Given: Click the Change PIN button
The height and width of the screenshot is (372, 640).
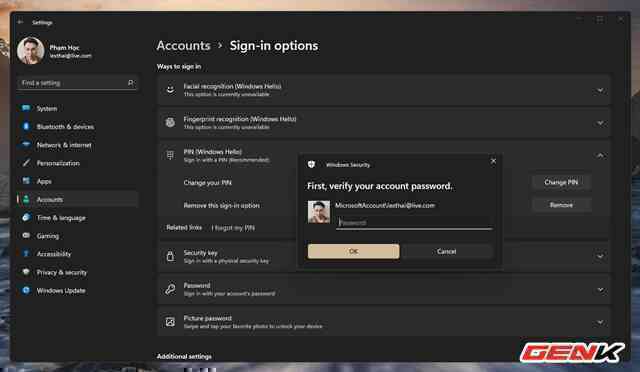Looking at the screenshot, I should [561, 182].
